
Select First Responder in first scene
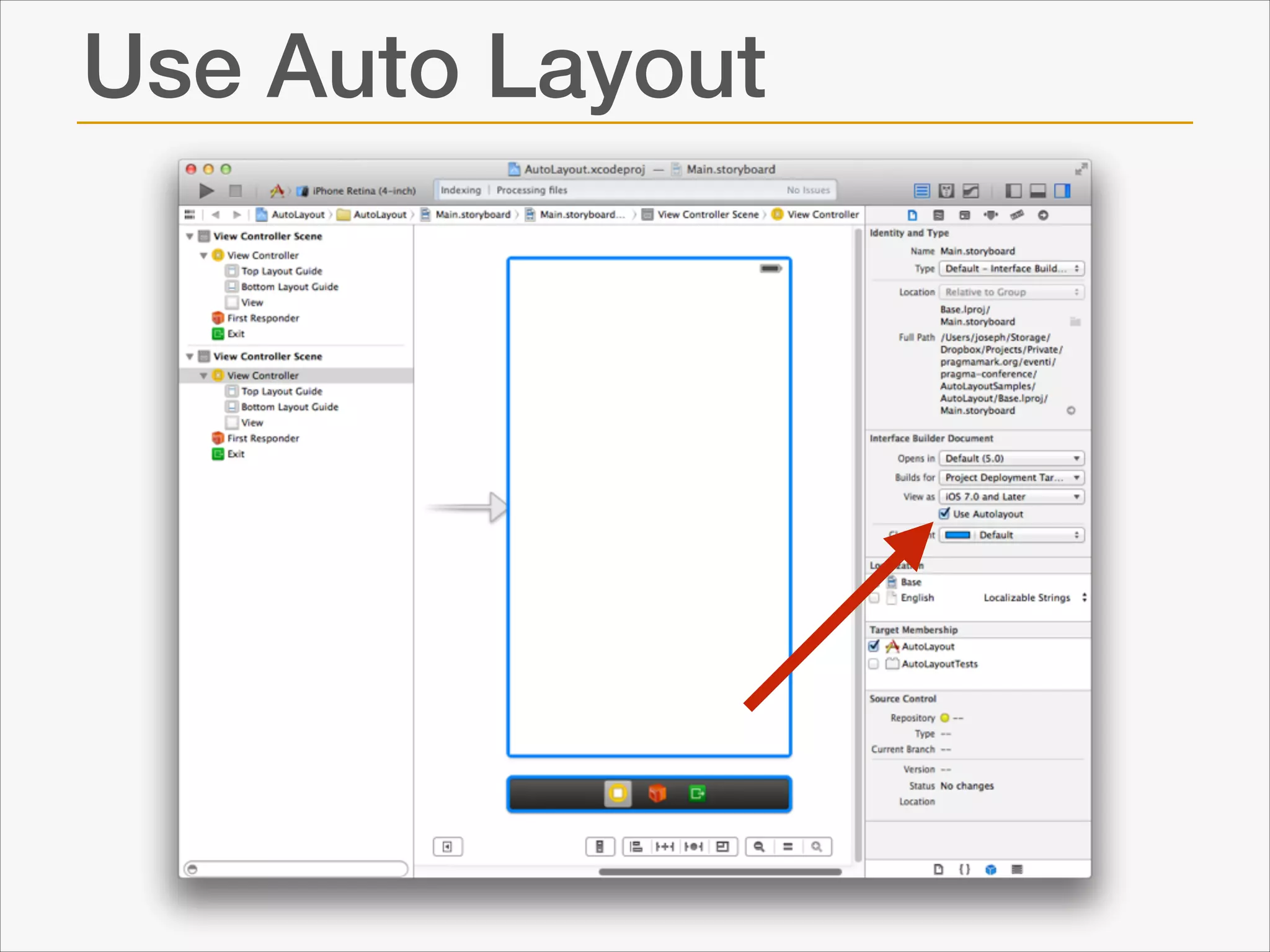pyautogui.click(x=263, y=318)
